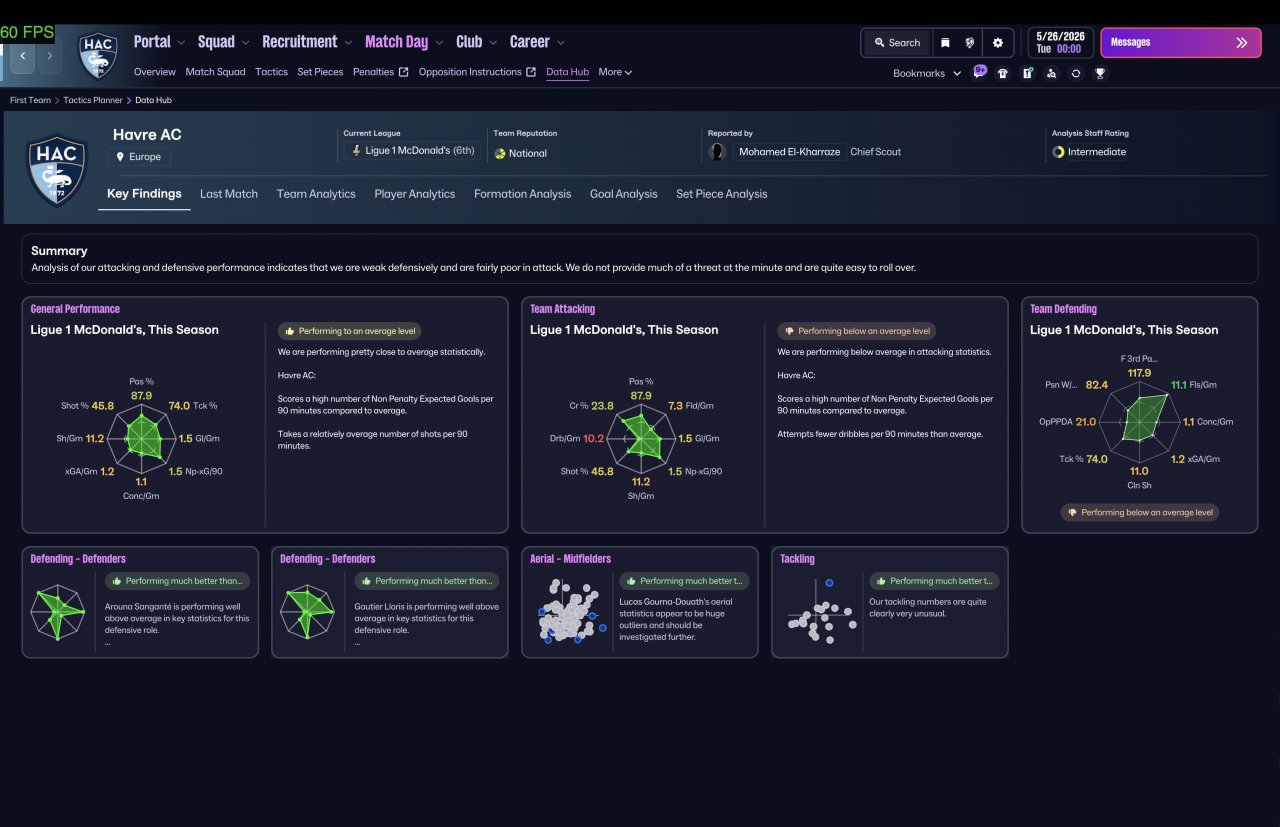
Task: Open the Team Attacking radar chart
Action: tap(643, 439)
